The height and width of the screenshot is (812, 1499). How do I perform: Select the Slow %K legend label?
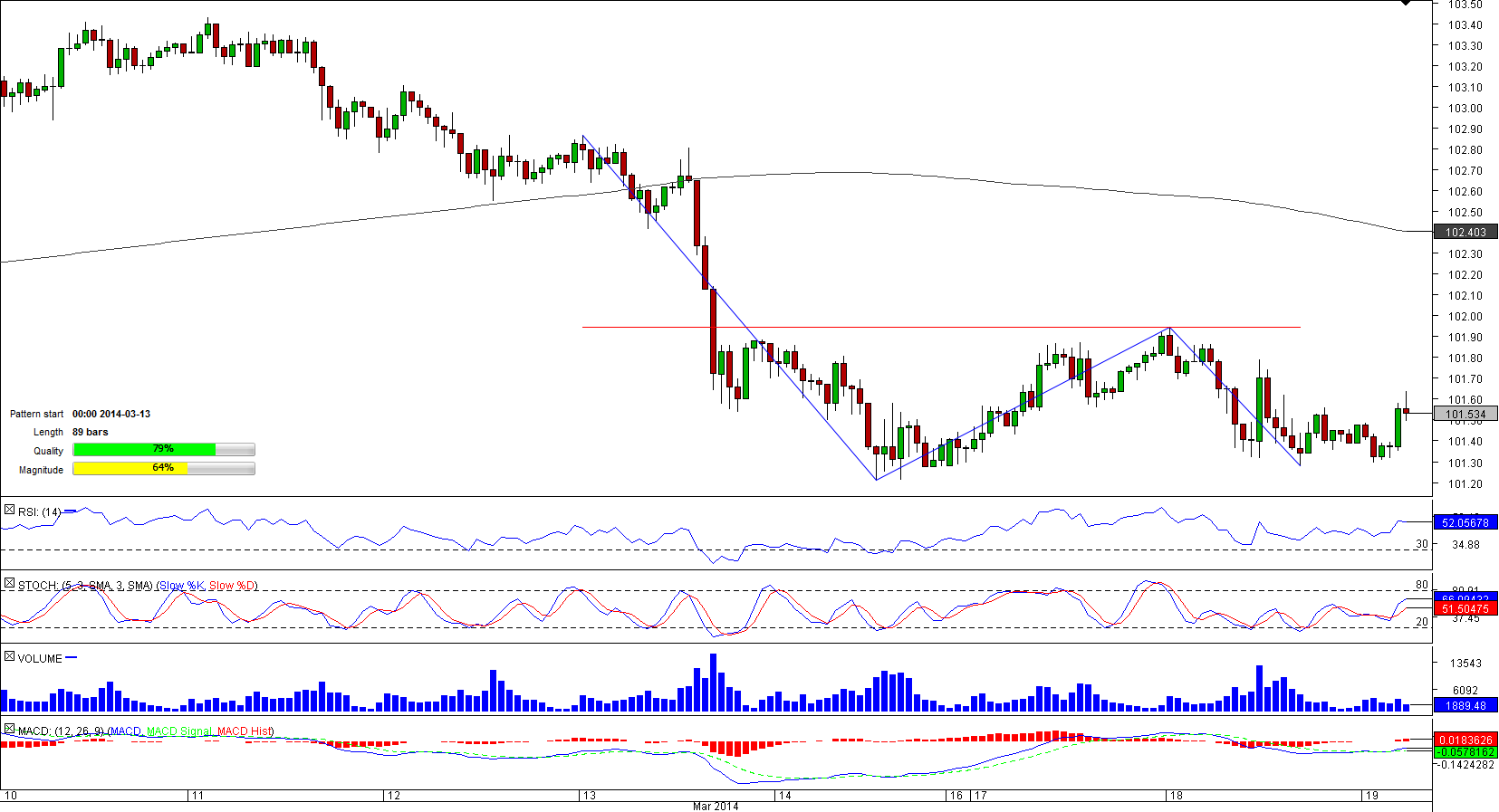point(181,587)
